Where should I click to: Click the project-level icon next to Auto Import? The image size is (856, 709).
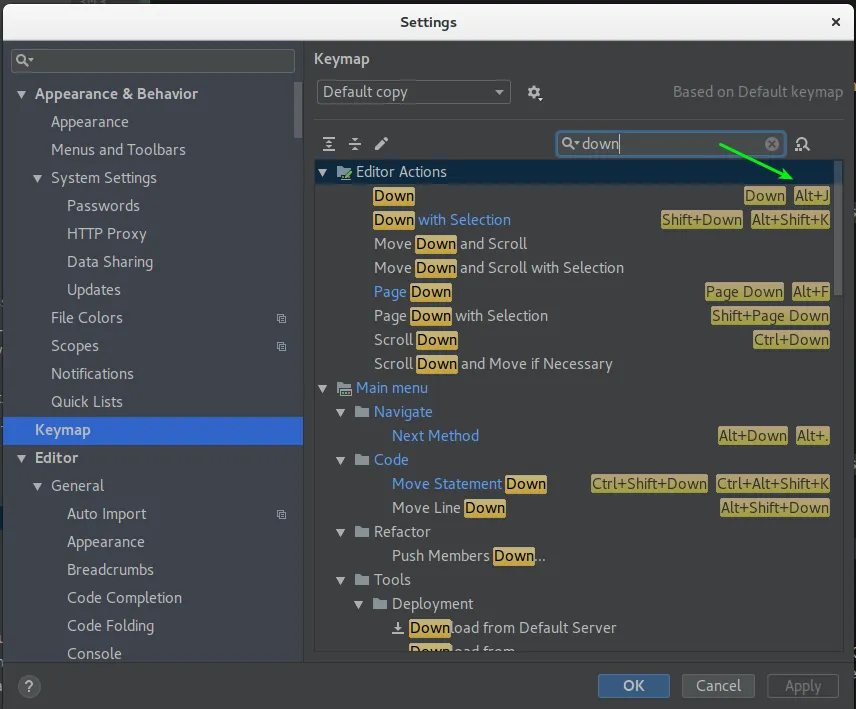pyautogui.click(x=281, y=515)
